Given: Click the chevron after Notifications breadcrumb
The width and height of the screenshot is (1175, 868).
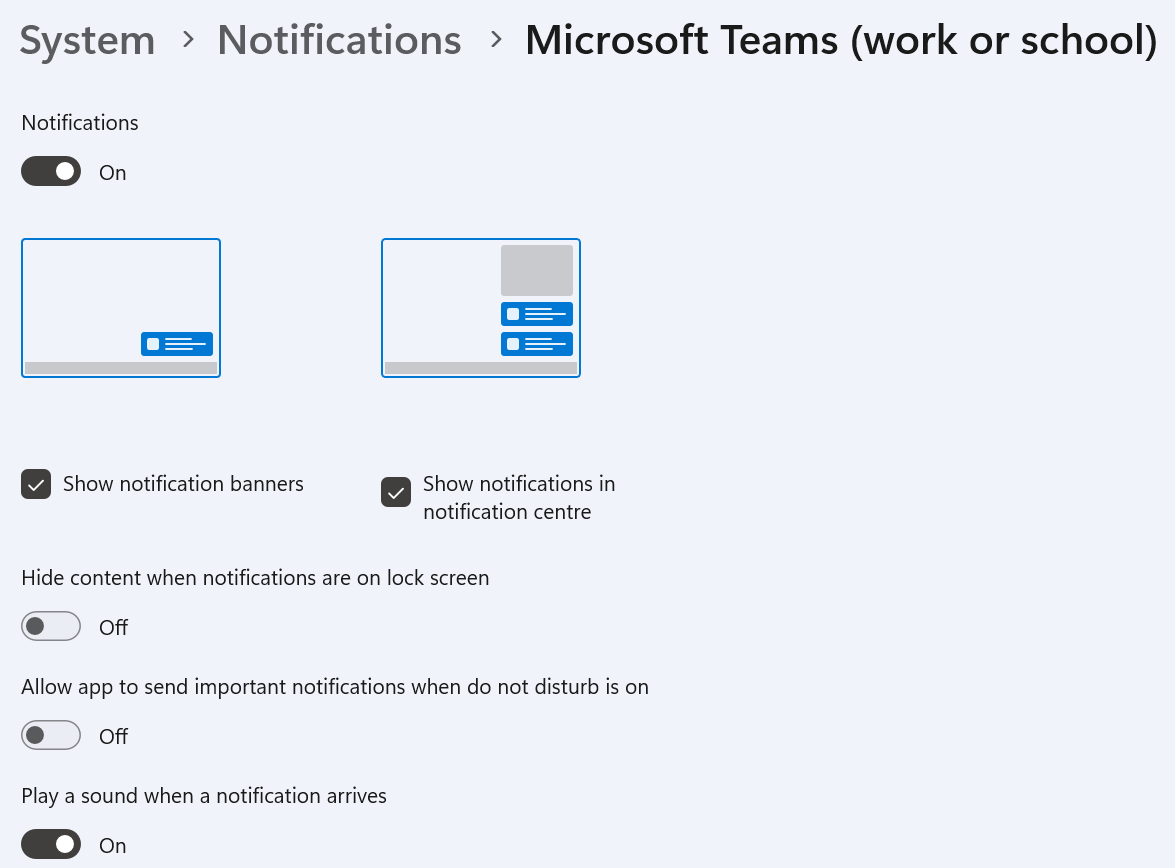Looking at the screenshot, I should pos(495,40).
